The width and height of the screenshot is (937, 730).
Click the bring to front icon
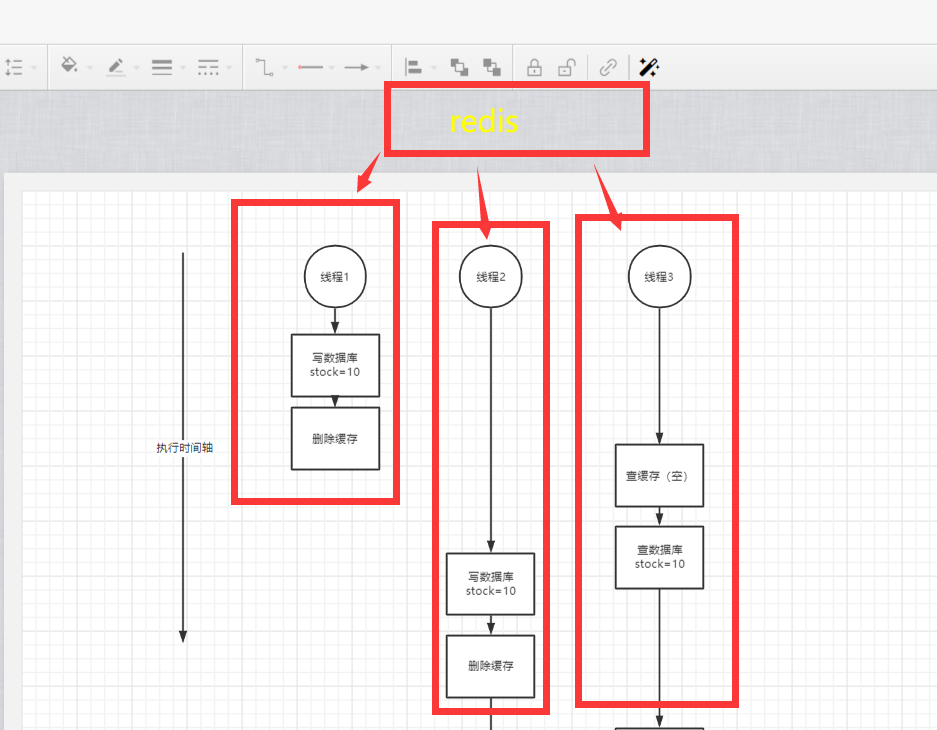pos(459,67)
